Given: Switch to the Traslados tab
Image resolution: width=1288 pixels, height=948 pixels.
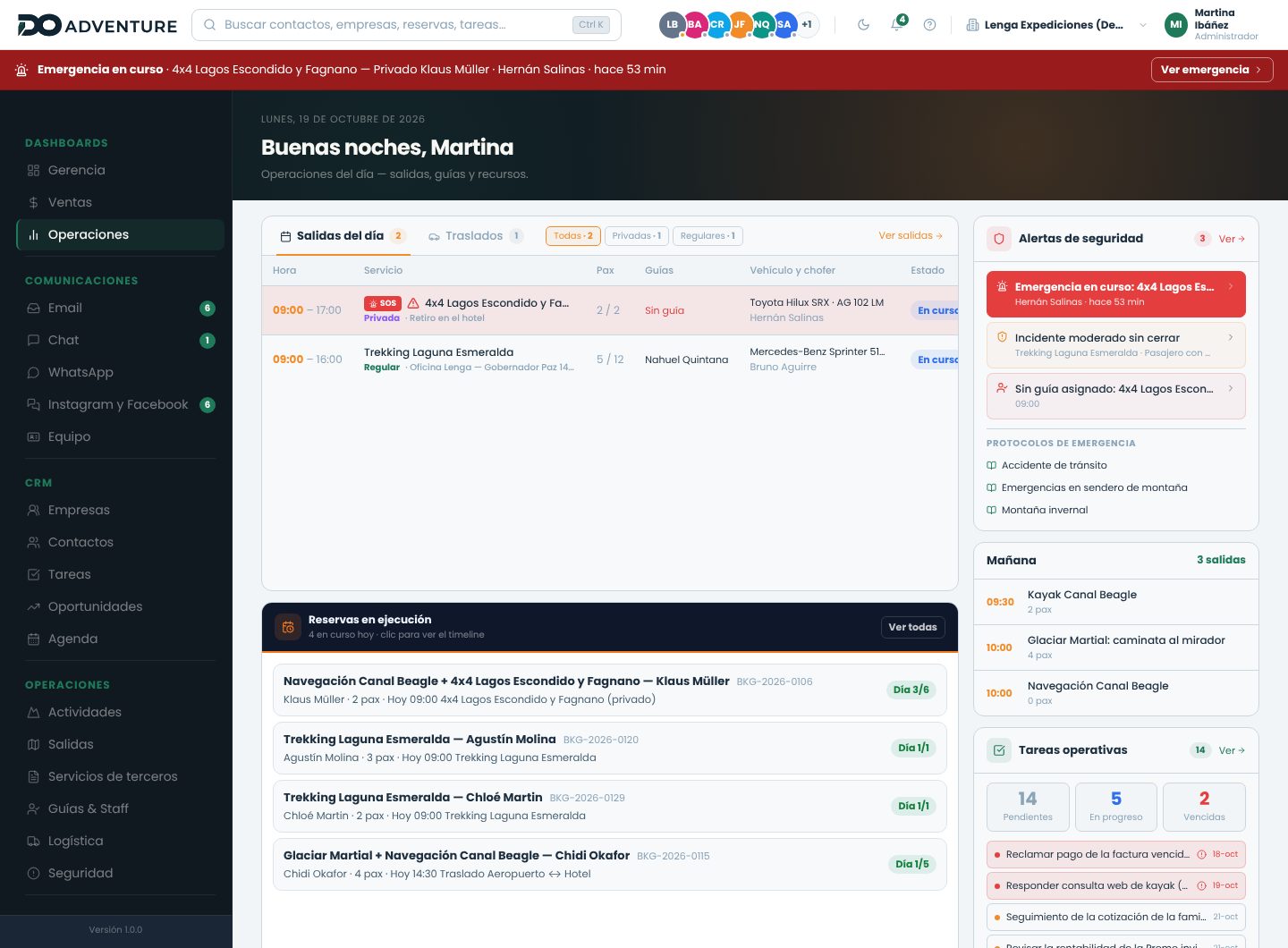Looking at the screenshot, I should coord(475,236).
